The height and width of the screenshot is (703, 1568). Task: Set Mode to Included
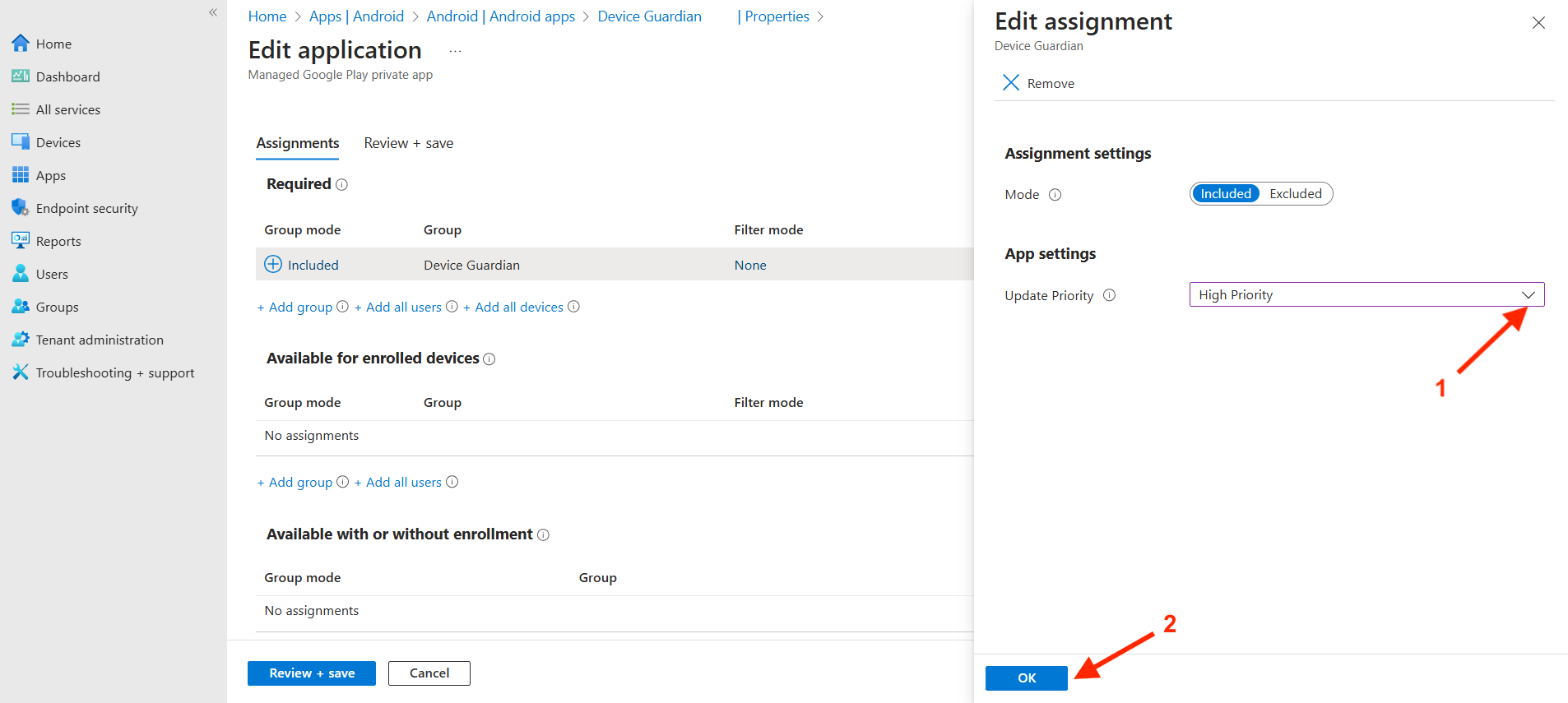(1225, 194)
